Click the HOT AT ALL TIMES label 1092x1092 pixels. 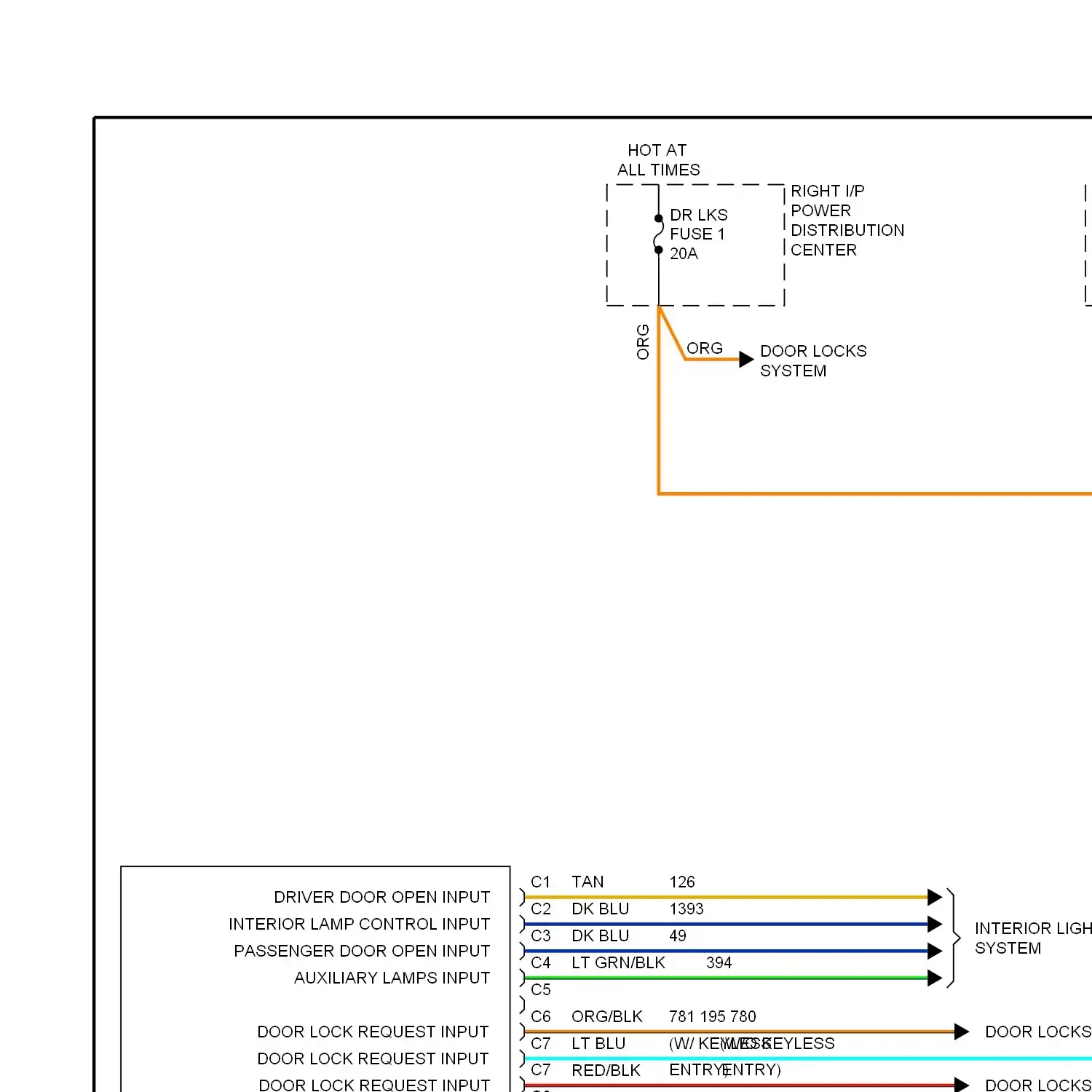pyautogui.click(x=659, y=160)
